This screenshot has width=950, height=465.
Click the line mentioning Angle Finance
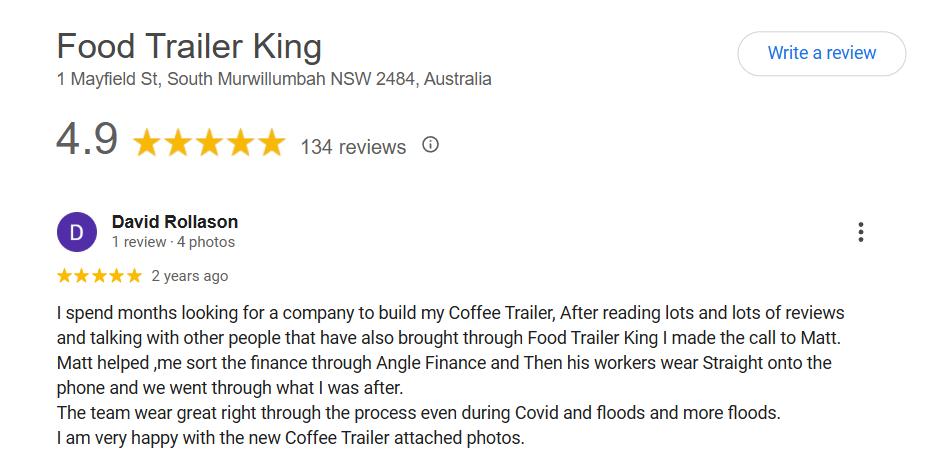tap(444, 363)
